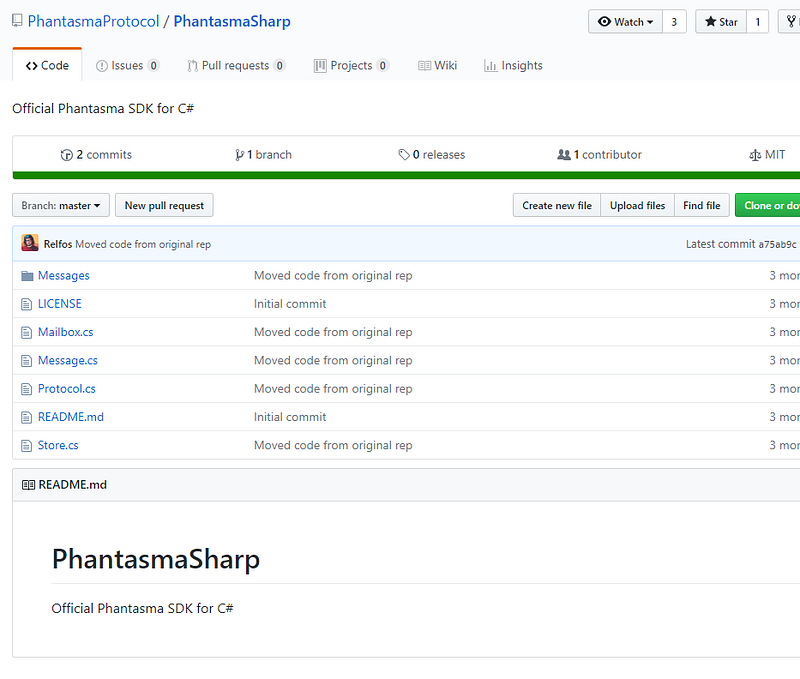The image size is (800, 679).
Task: Click the README.md book icon header
Action: (28, 485)
